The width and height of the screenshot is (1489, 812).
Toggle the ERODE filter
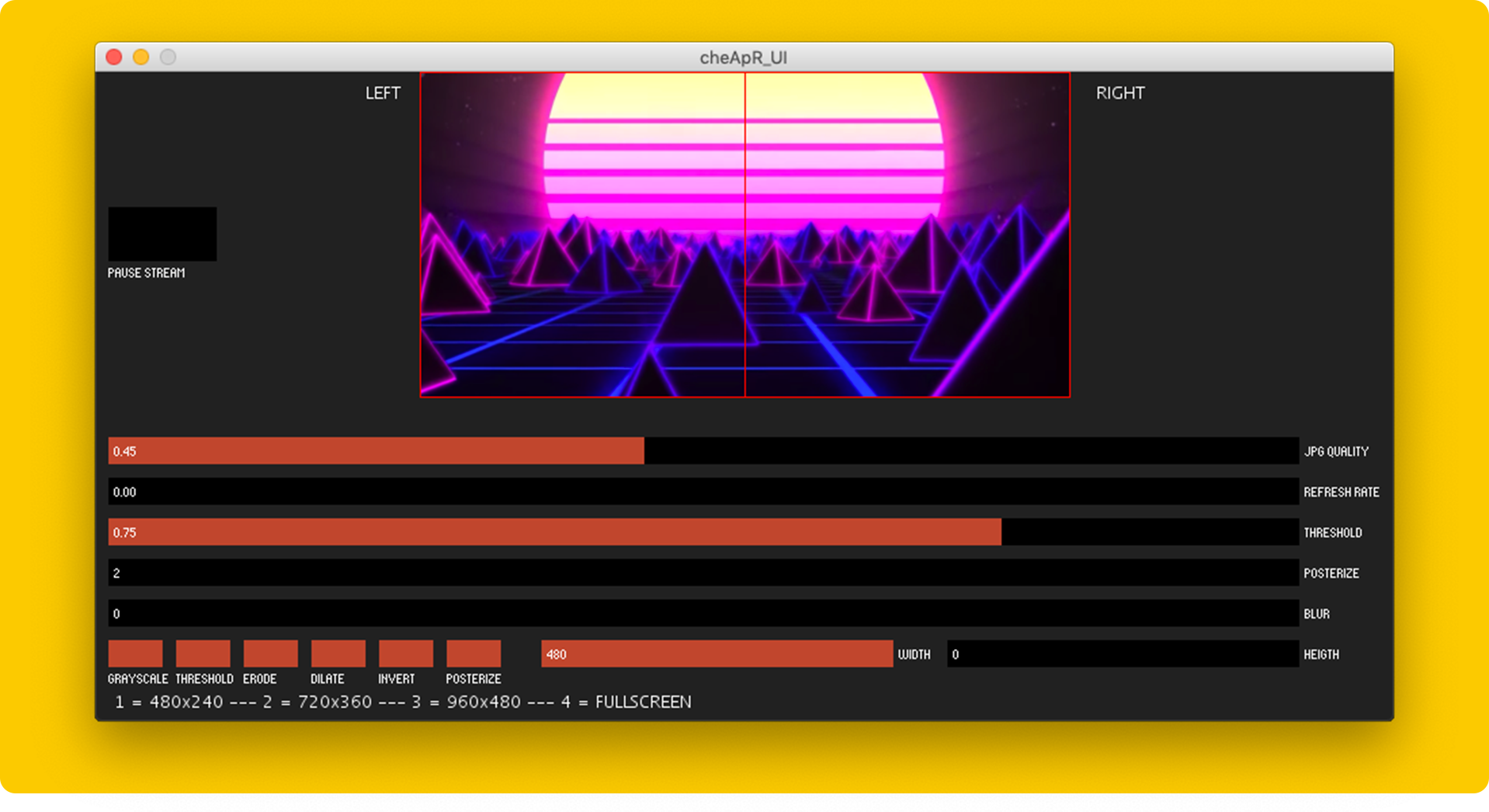269,653
